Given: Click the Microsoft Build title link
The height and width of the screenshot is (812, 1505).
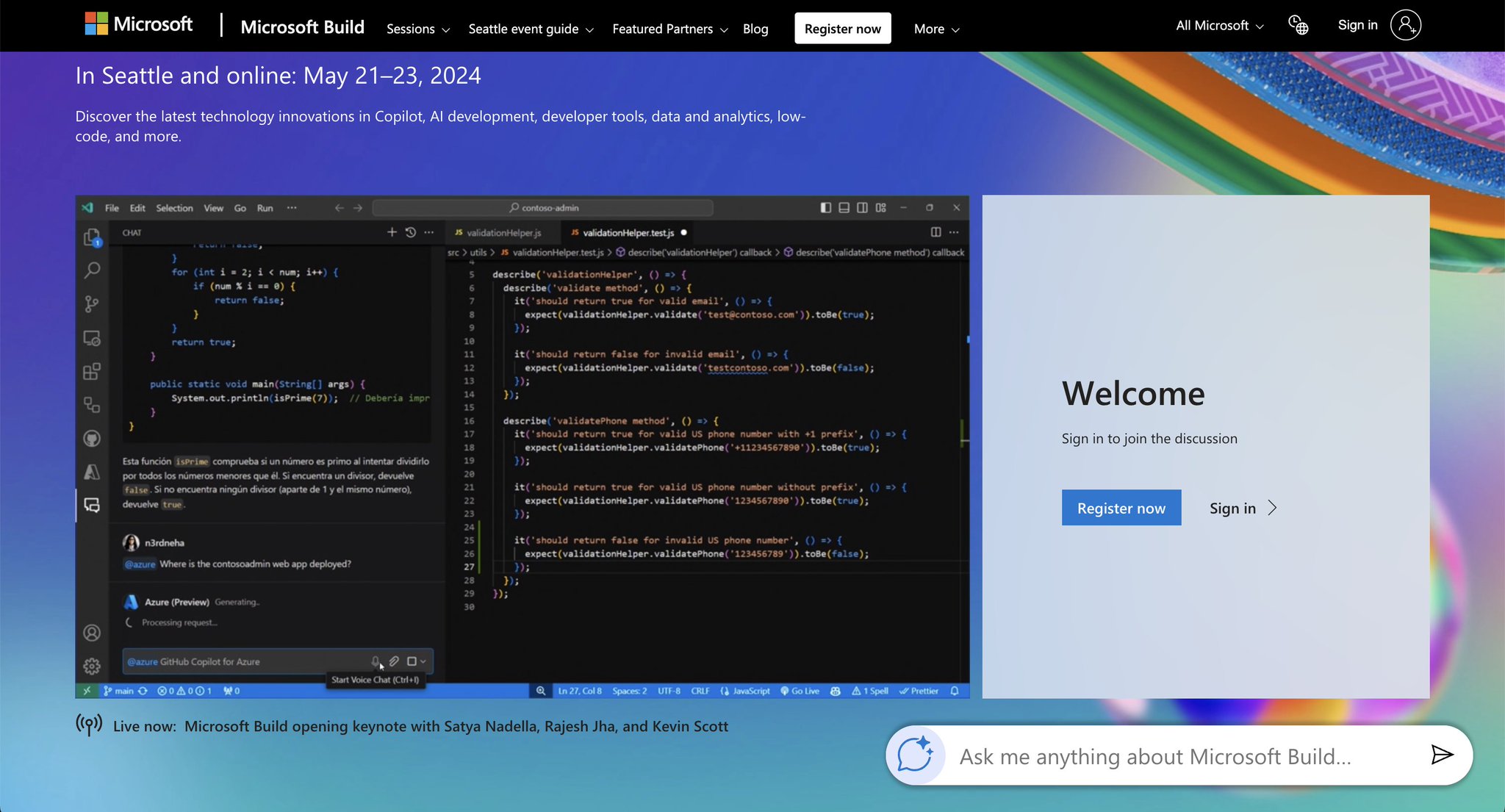Looking at the screenshot, I should (303, 26).
